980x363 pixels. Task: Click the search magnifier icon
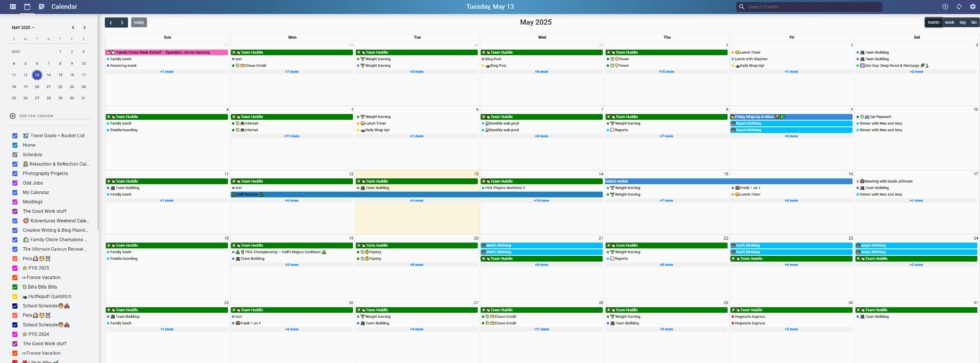click(742, 7)
